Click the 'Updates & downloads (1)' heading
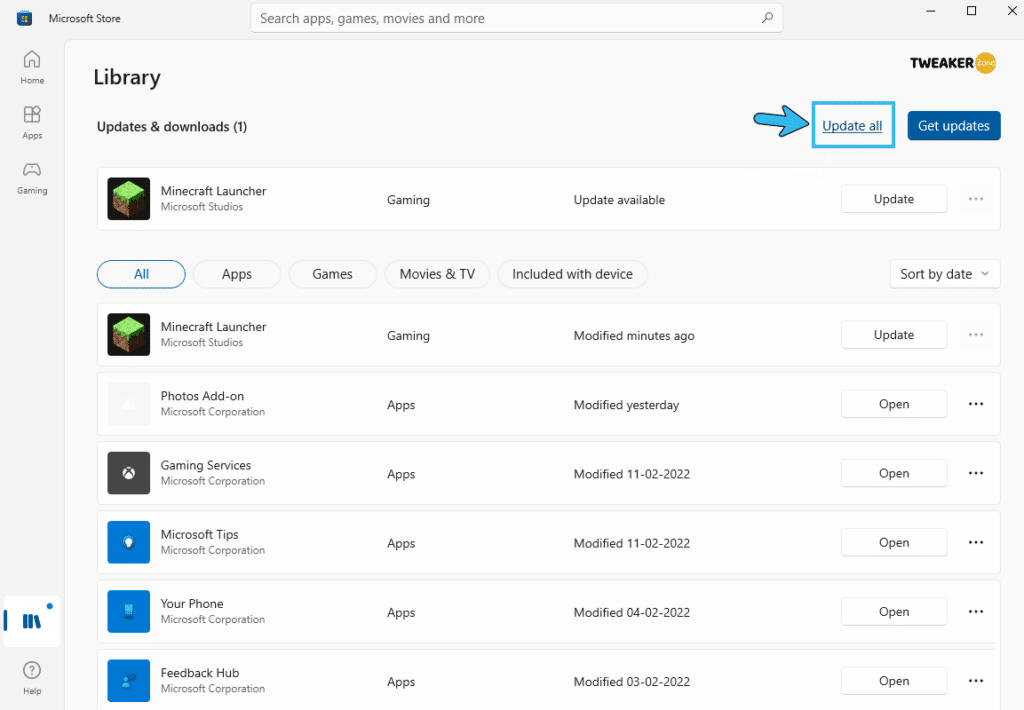 pos(172,127)
